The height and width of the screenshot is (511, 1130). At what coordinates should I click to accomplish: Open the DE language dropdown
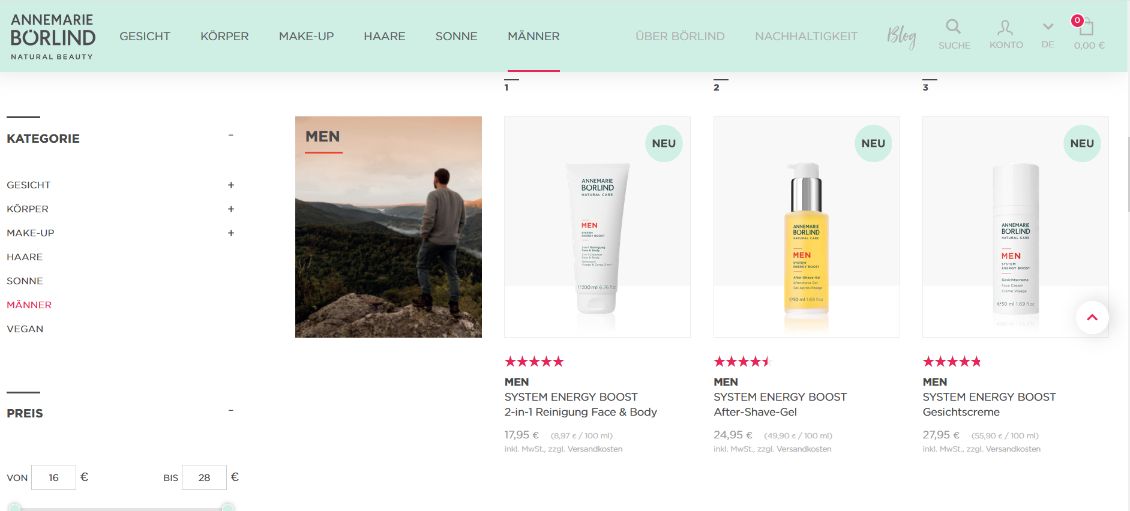coord(1048,35)
